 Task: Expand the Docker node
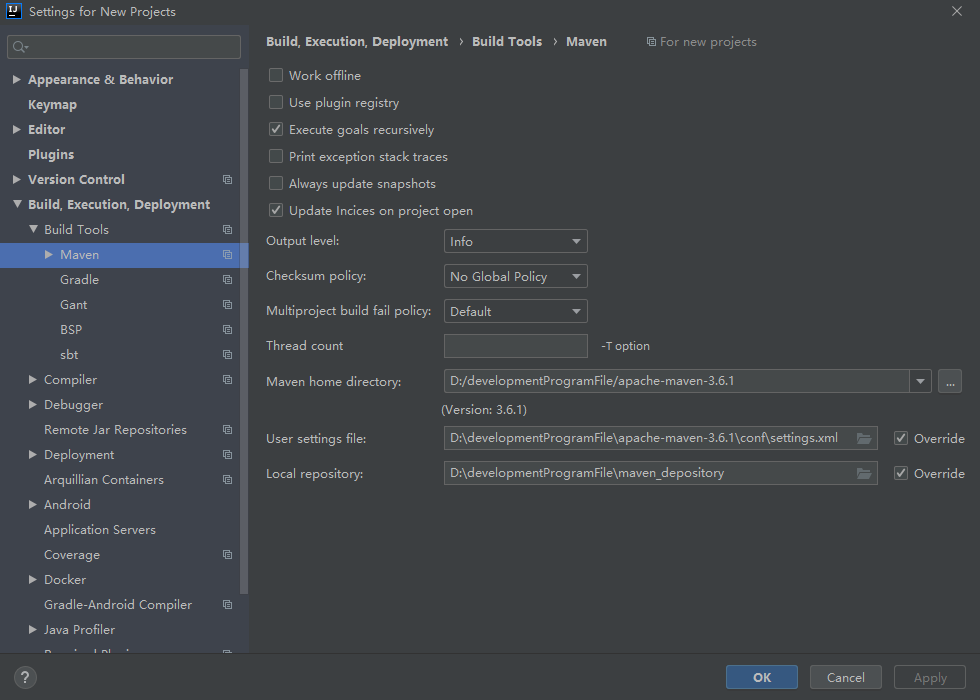33,579
